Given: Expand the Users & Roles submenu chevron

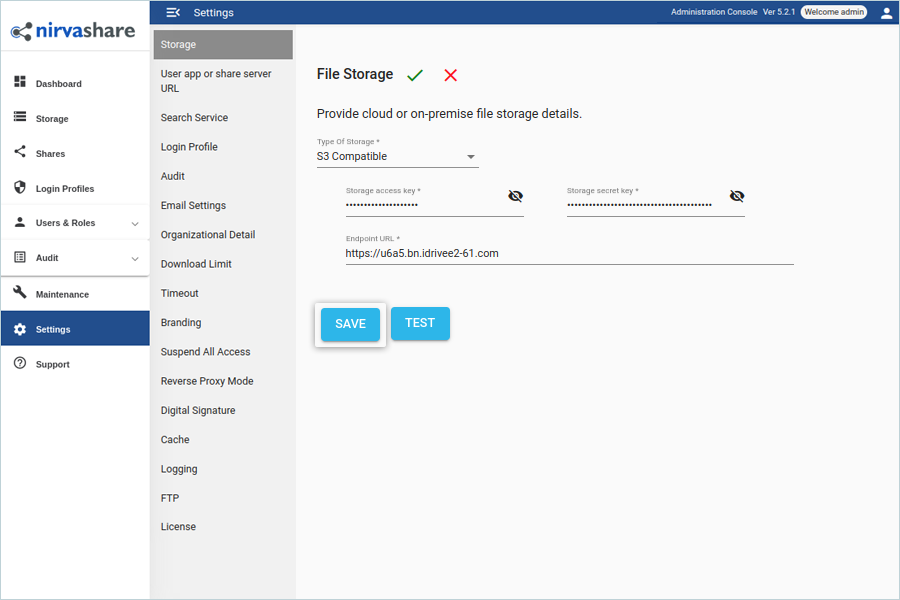Looking at the screenshot, I should point(135,224).
